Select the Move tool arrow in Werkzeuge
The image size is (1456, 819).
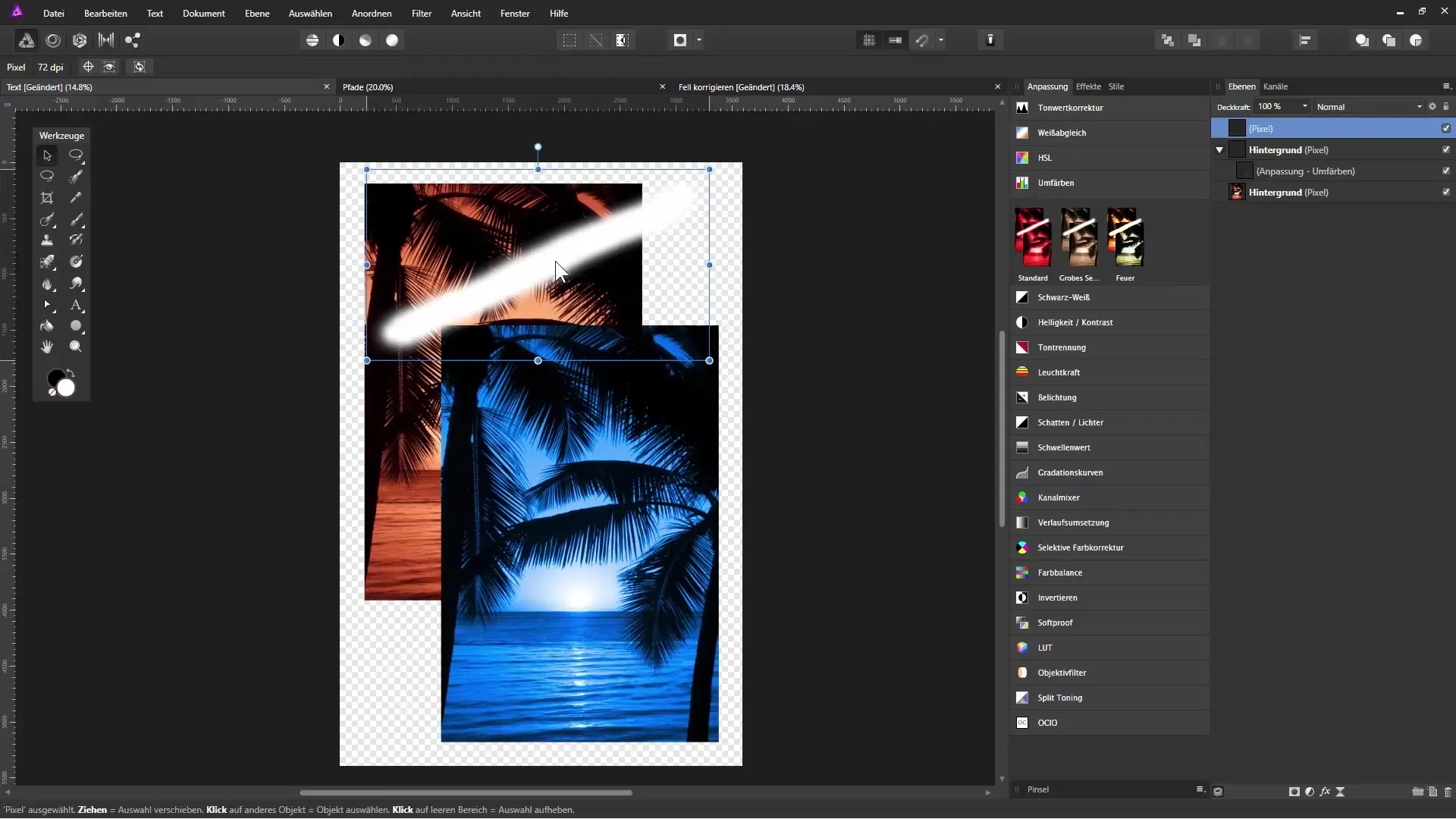(47, 155)
